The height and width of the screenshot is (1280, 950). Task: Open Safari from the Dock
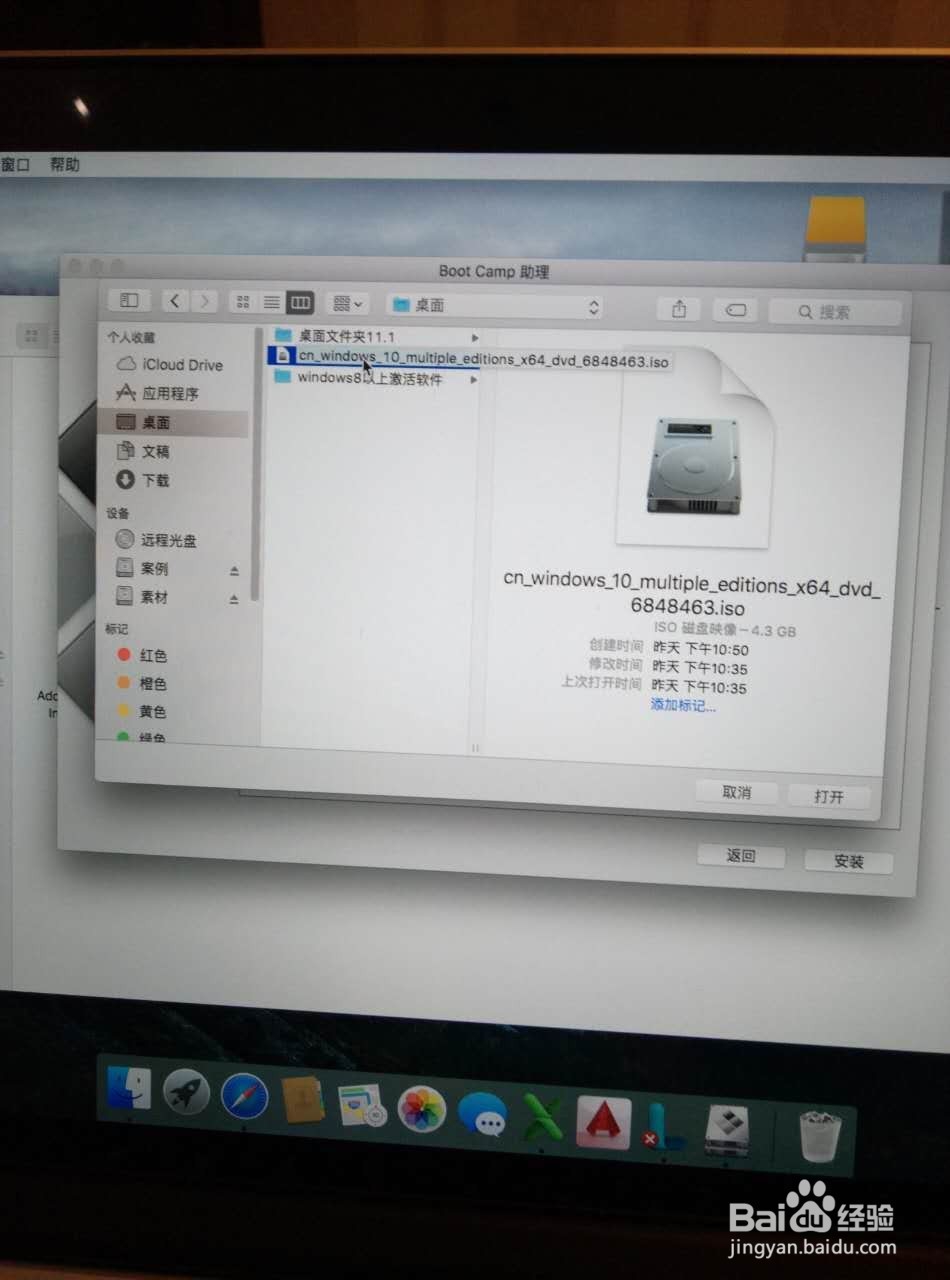point(244,1099)
